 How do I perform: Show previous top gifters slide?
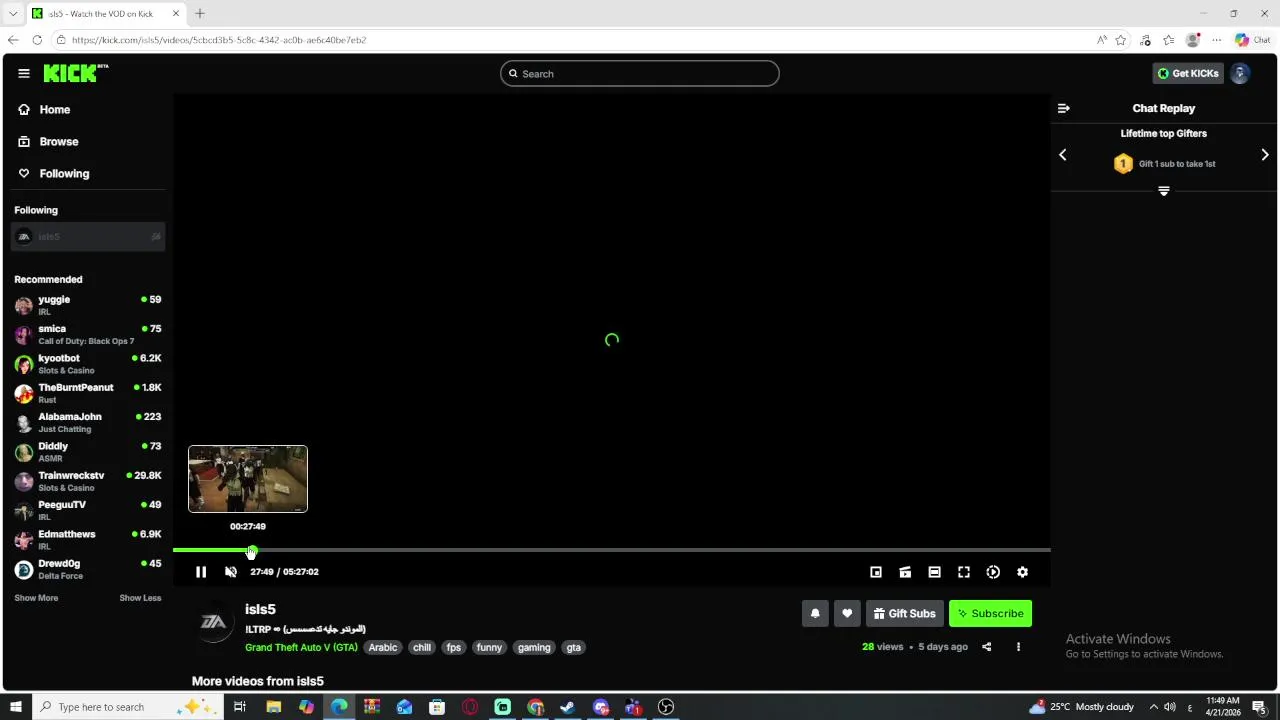click(1063, 155)
